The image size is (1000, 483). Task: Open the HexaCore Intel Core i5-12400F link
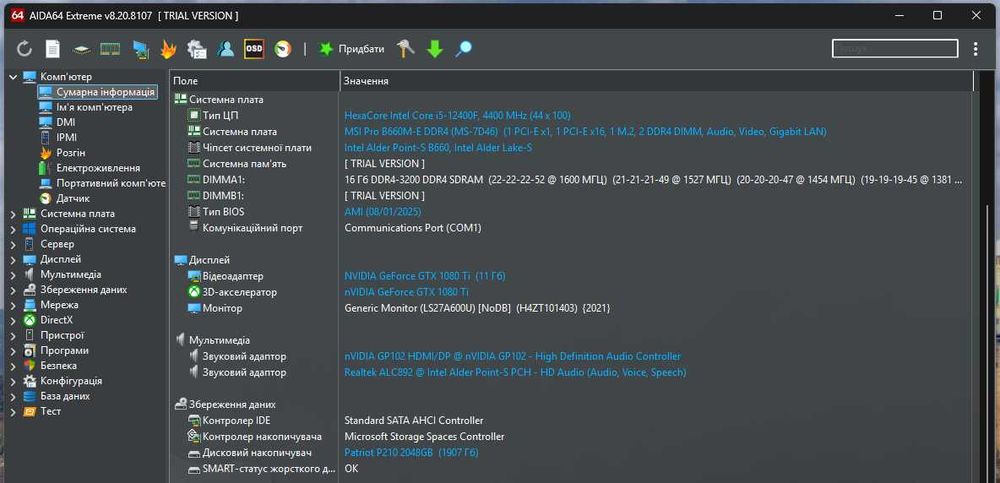point(457,115)
